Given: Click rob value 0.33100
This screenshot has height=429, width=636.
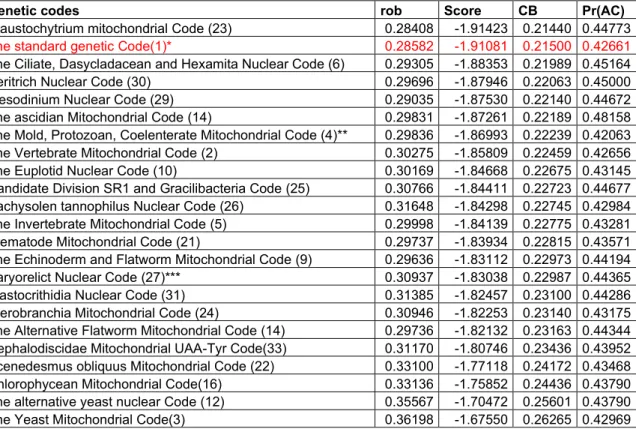Looking at the screenshot, I should pos(409,366).
